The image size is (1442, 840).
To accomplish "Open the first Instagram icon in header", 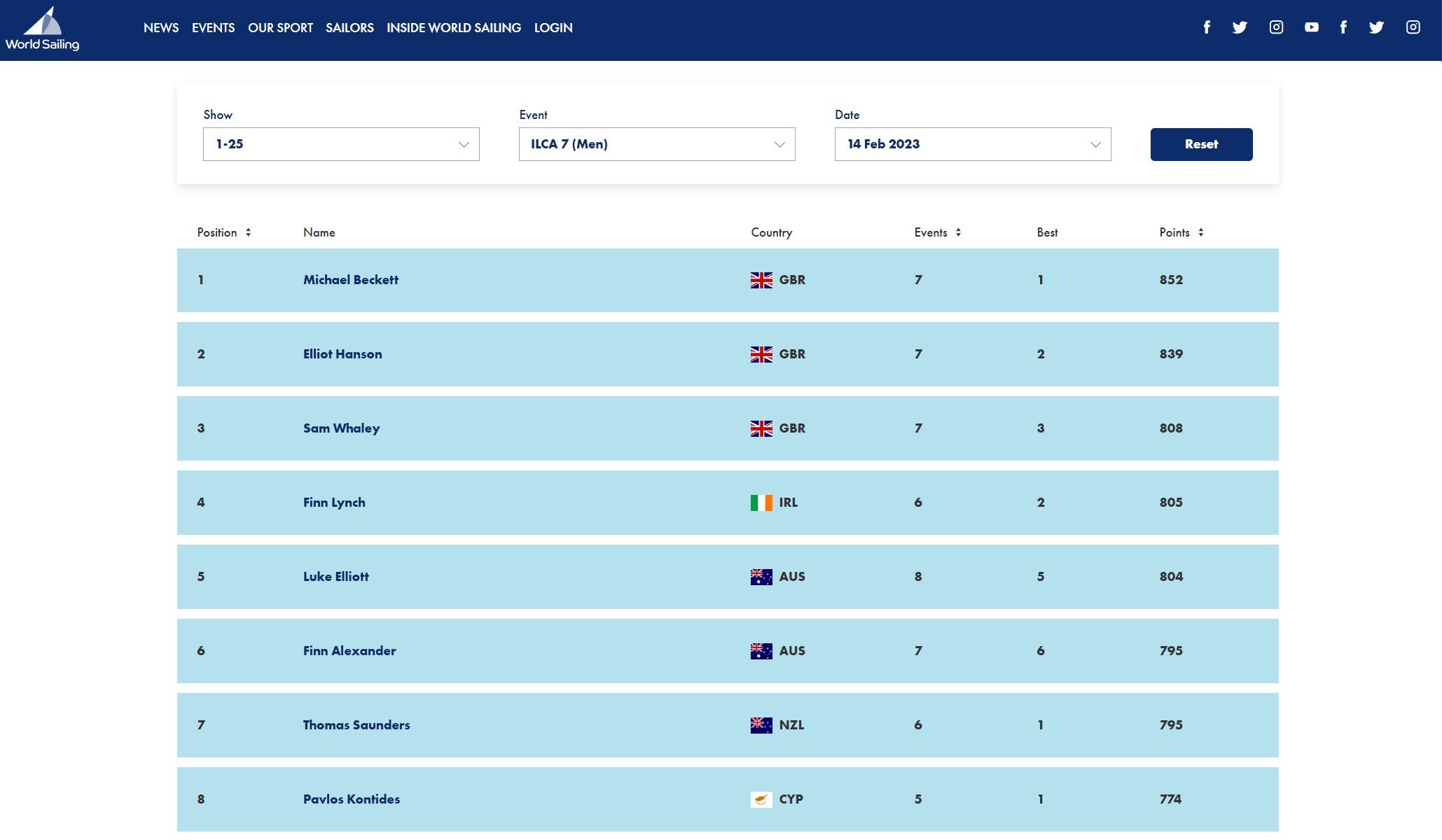I will 1276,27.
